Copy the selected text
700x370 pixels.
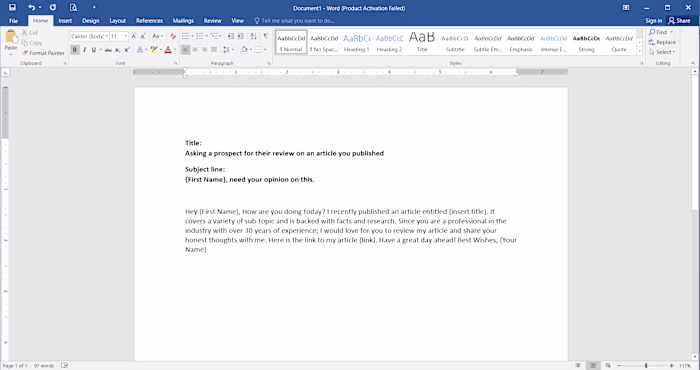[31, 43]
